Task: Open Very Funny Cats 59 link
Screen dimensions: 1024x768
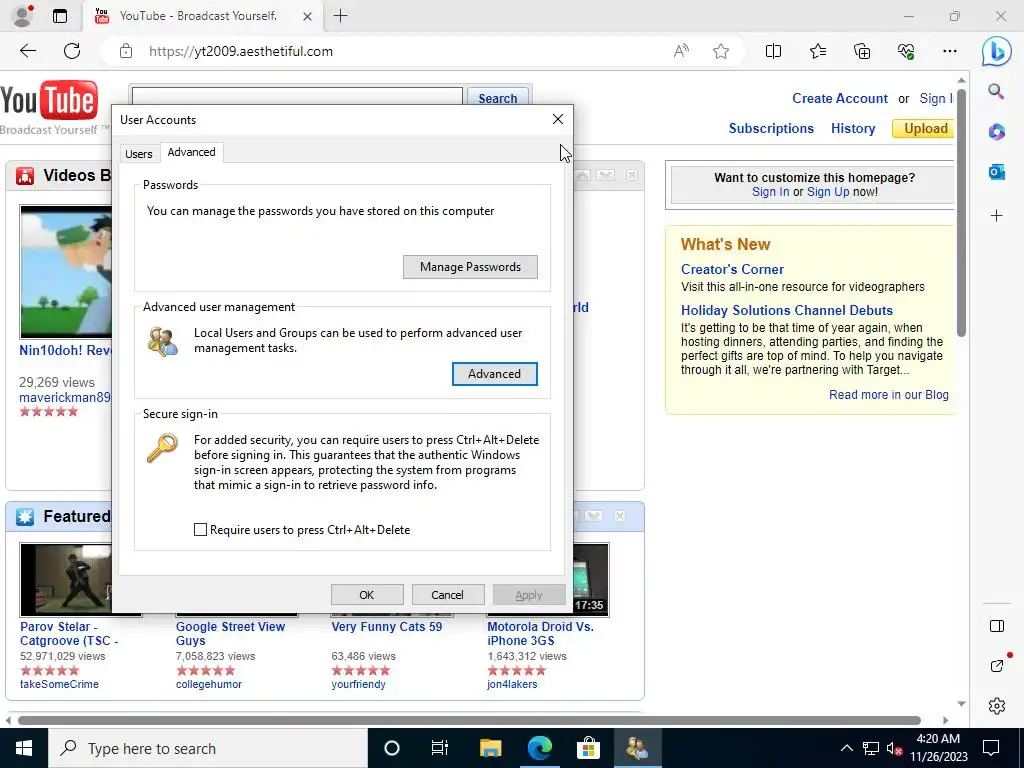Action: [x=387, y=627]
